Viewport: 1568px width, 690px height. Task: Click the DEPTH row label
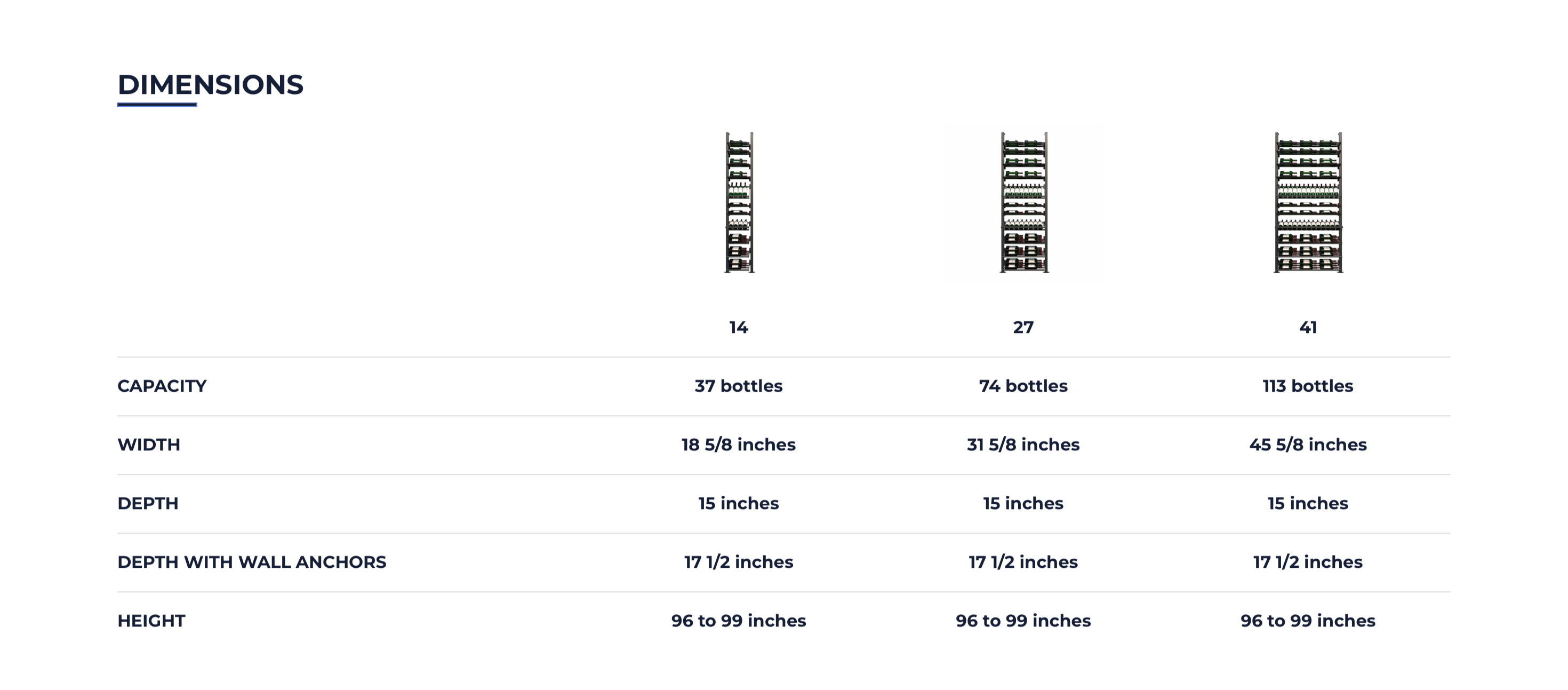pyautogui.click(x=148, y=504)
